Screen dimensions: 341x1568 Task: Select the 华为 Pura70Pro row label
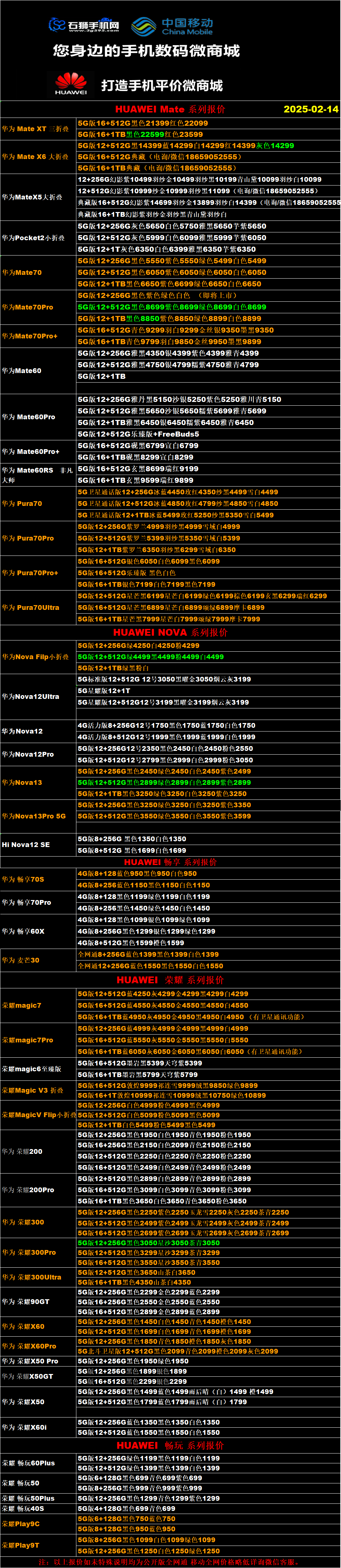pyautogui.click(x=28, y=538)
